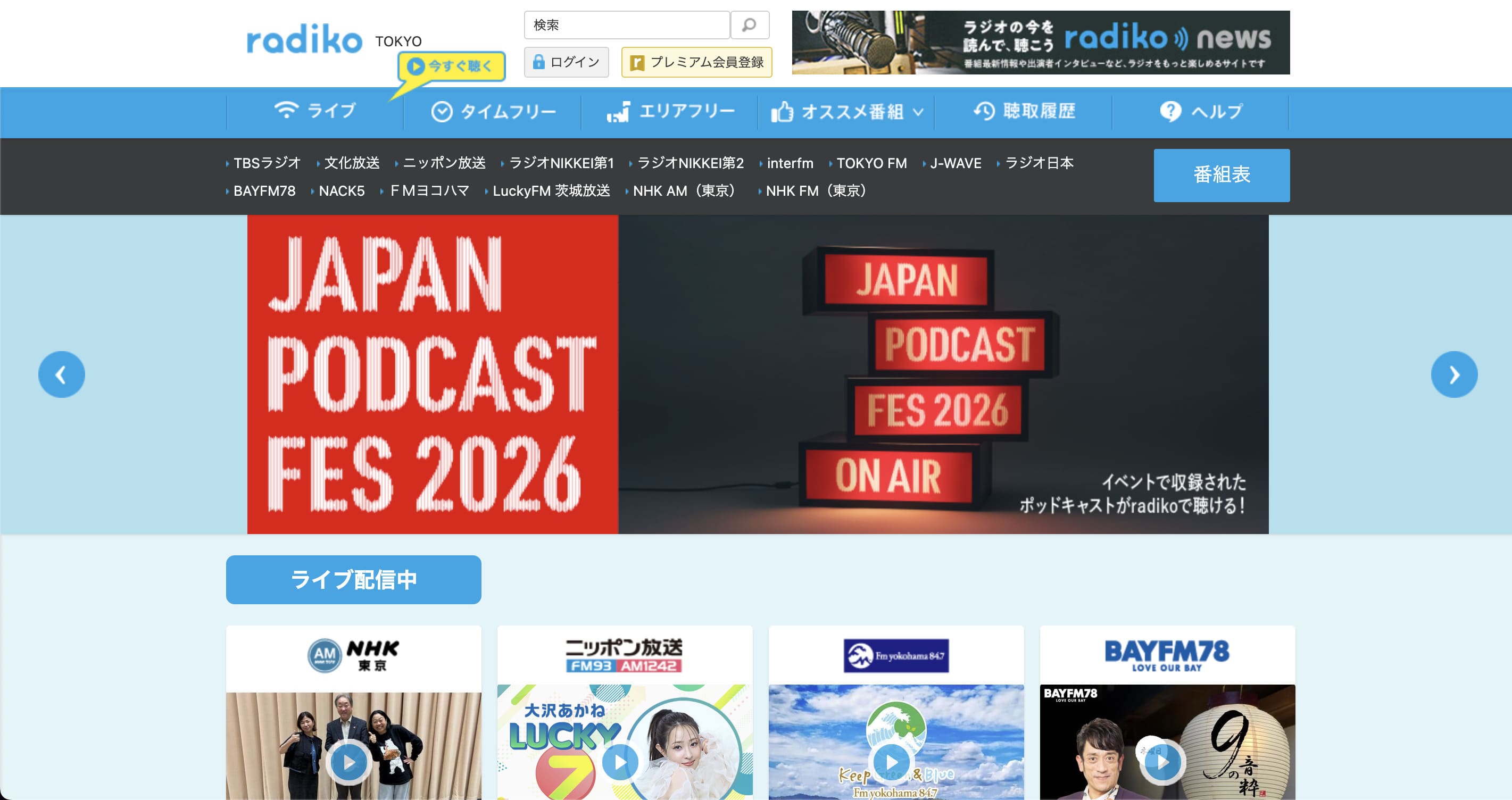The width and height of the screenshot is (1512, 800).
Task: Select the interfm station link
Action: point(790,163)
